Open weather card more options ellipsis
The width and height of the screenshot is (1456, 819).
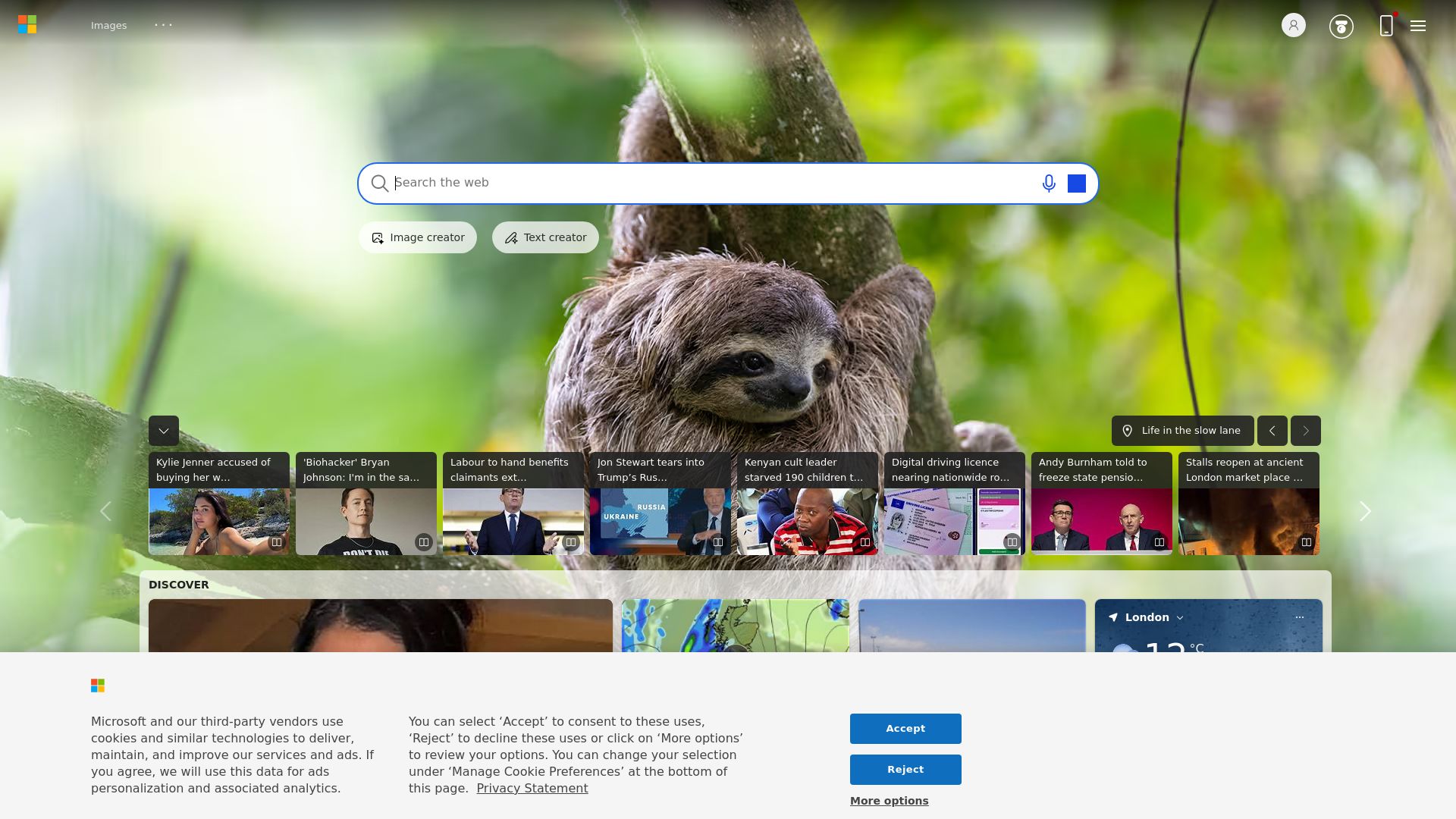pos(1300,617)
